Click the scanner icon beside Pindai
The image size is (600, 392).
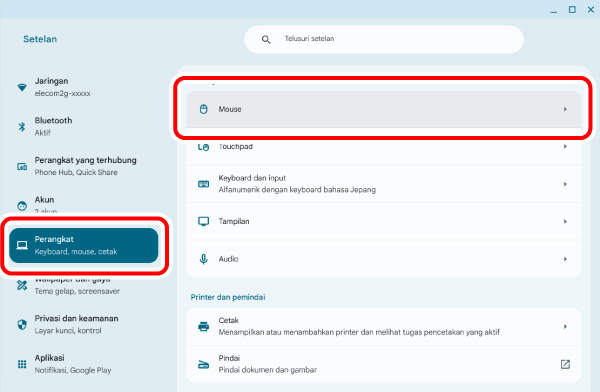(x=204, y=364)
